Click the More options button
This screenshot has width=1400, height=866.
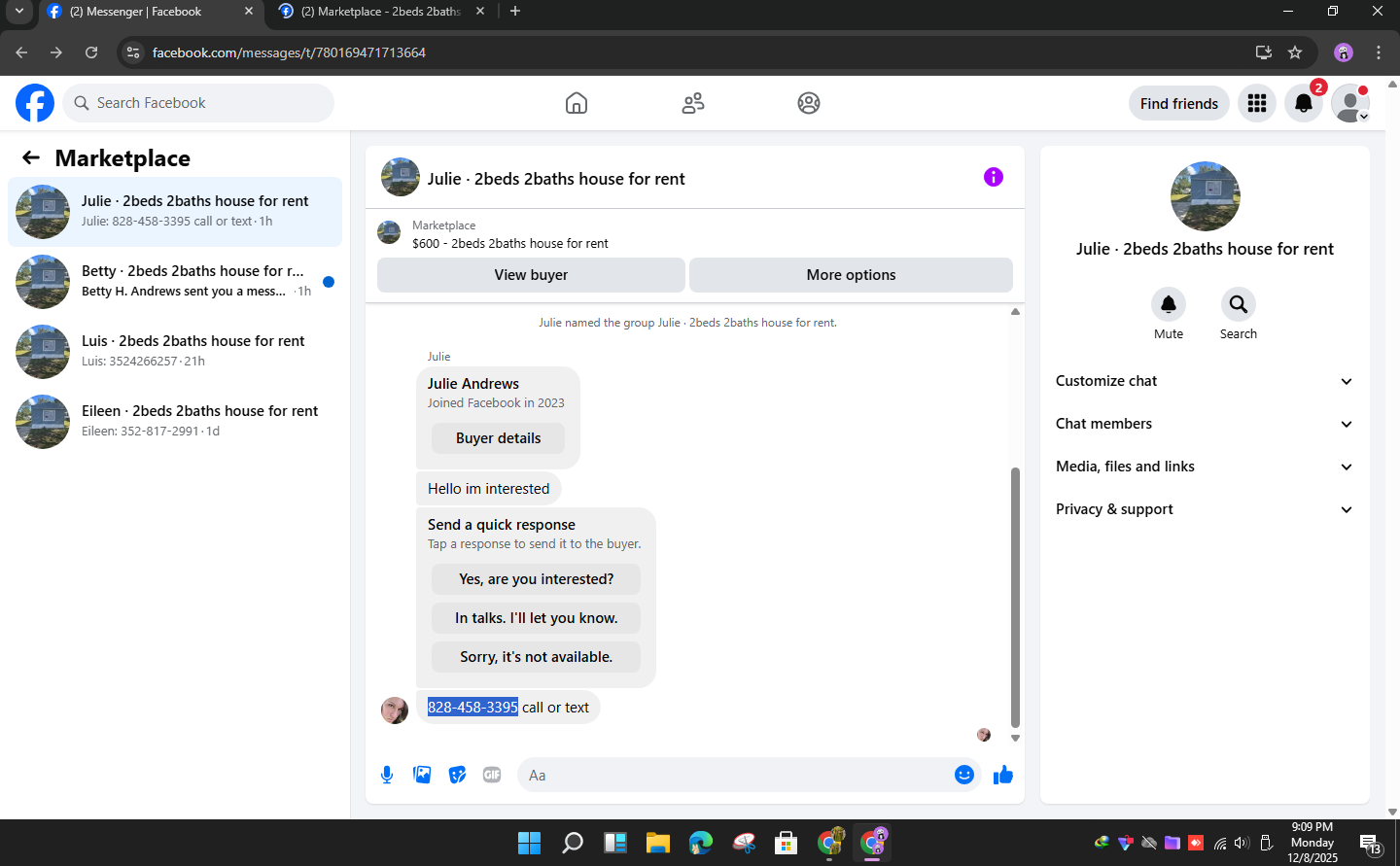click(851, 275)
